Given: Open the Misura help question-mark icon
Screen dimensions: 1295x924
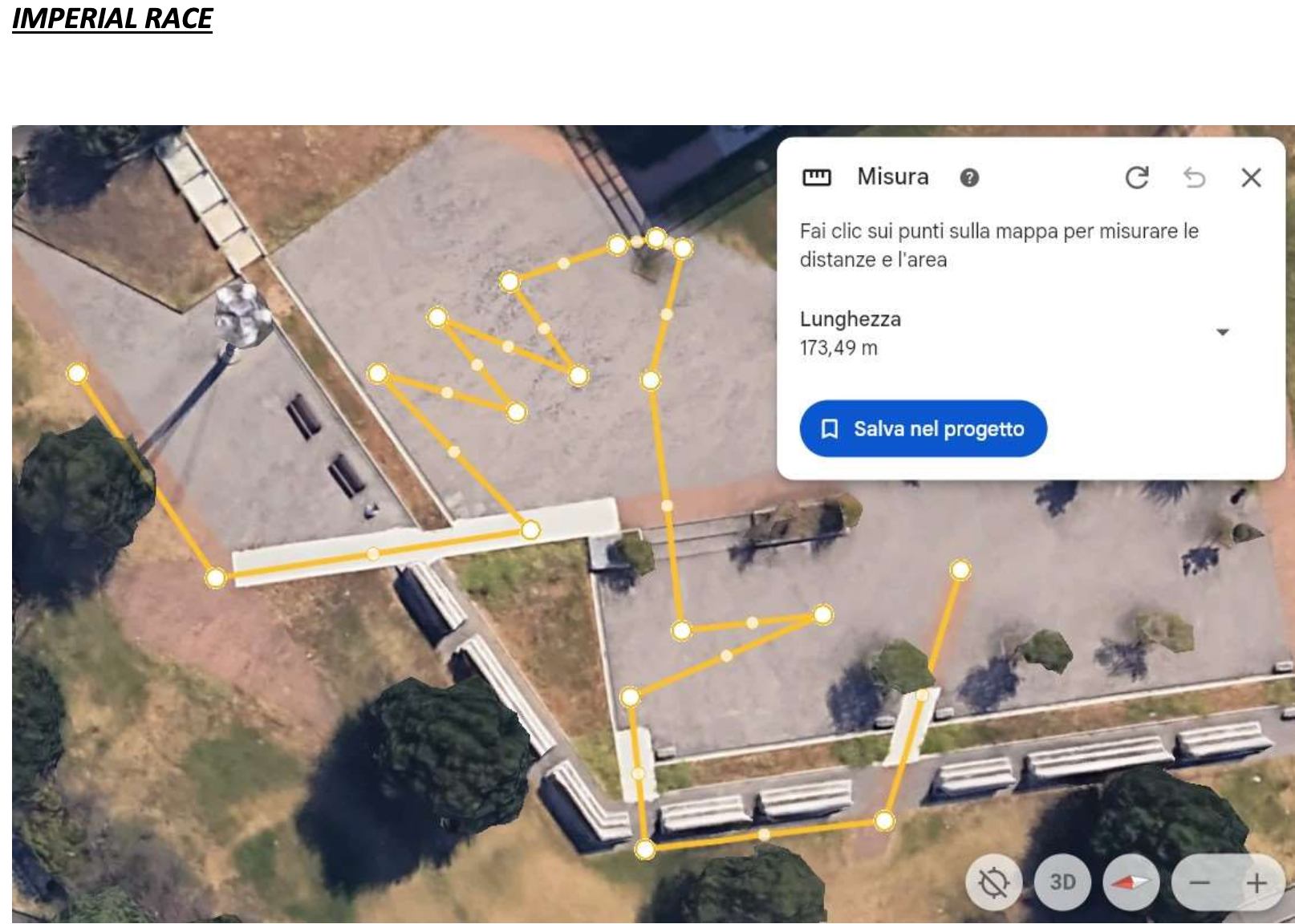Looking at the screenshot, I should (969, 178).
